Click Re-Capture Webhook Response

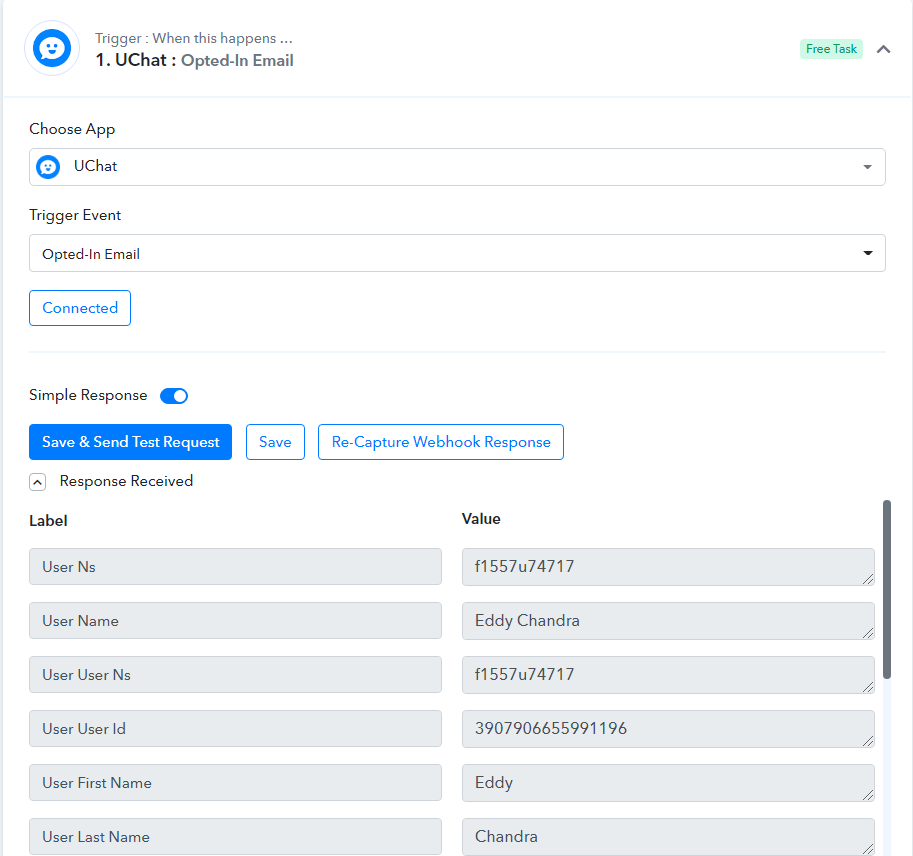(441, 442)
